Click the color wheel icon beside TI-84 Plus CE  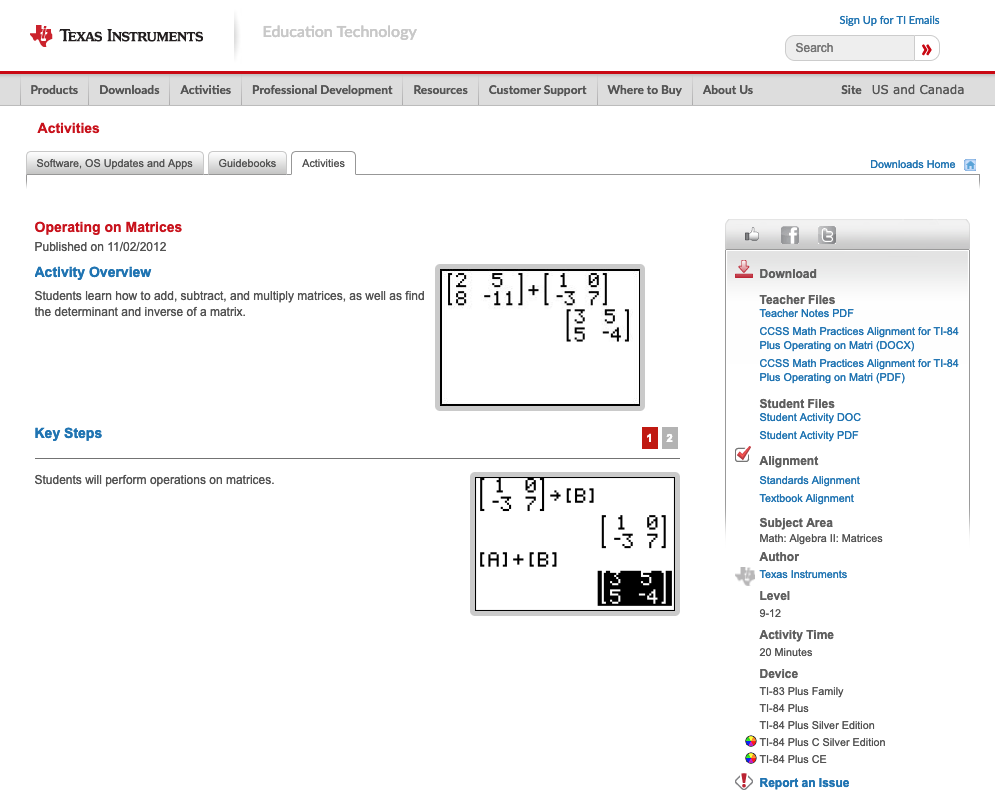click(750, 758)
